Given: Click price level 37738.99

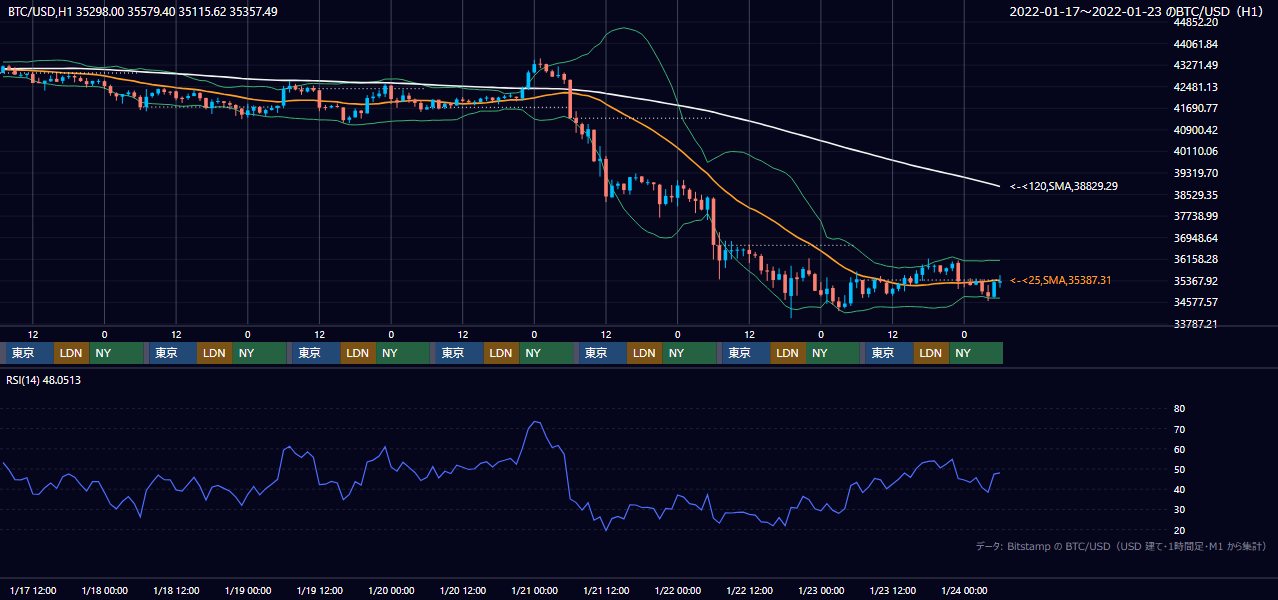Looking at the screenshot, I should (x=1195, y=216).
